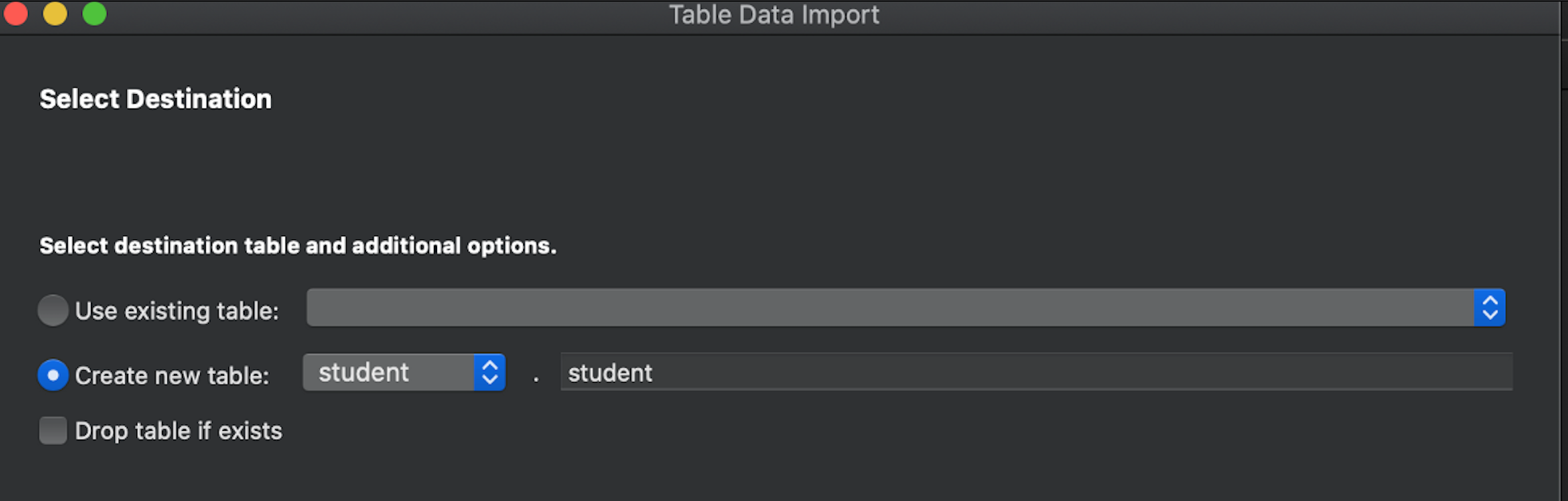
Task: Click the dot separator between schema and table
Action: tap(536, 378)
